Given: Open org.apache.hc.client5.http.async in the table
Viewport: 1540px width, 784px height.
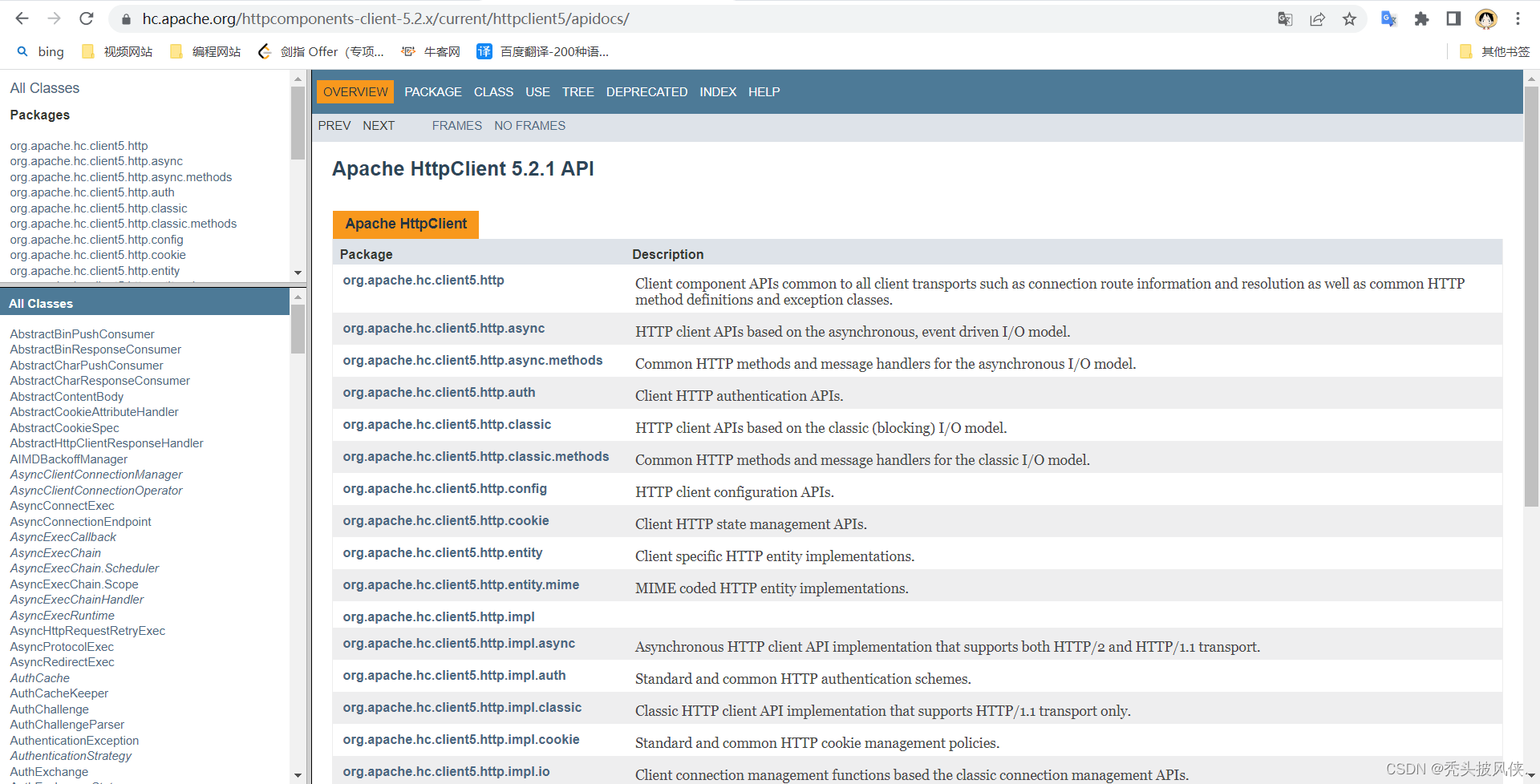Looking at the screenshot, I should [444, 328].
